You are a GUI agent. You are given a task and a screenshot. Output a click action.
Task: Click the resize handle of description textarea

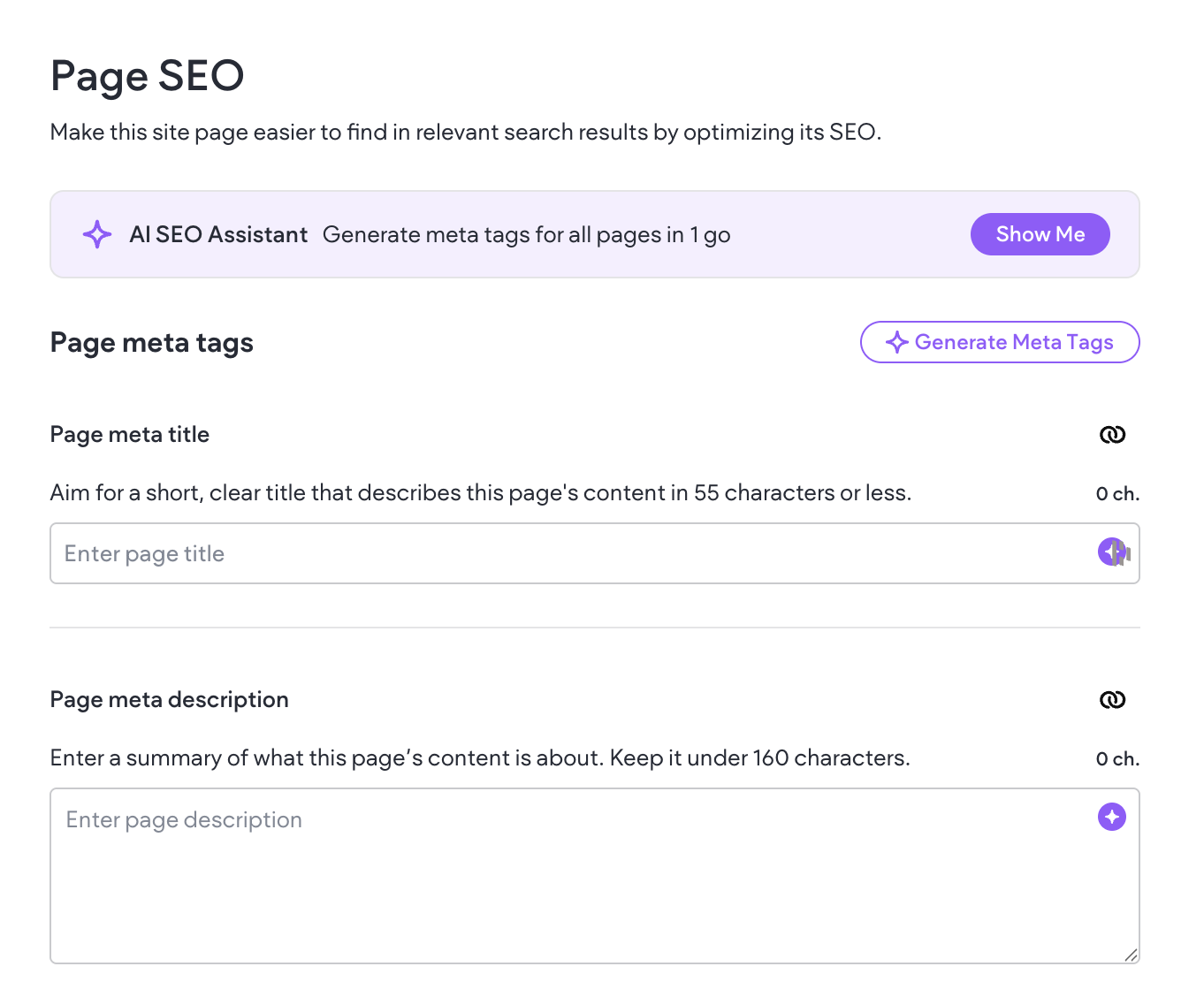pyautogui.click(x=1130, y=955)
